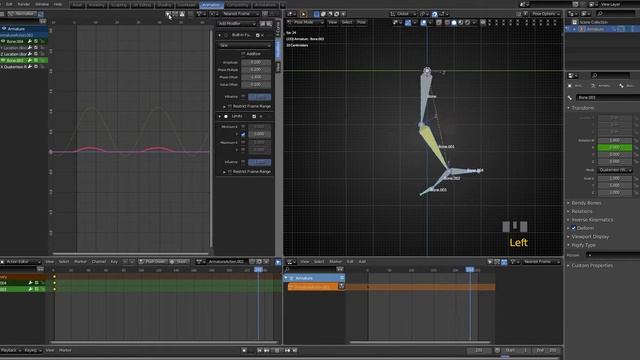Toggle the checked Minimum Y checkbox in Limits
The height and width of the screenshot is (360, 640).
tap(243, 134)
